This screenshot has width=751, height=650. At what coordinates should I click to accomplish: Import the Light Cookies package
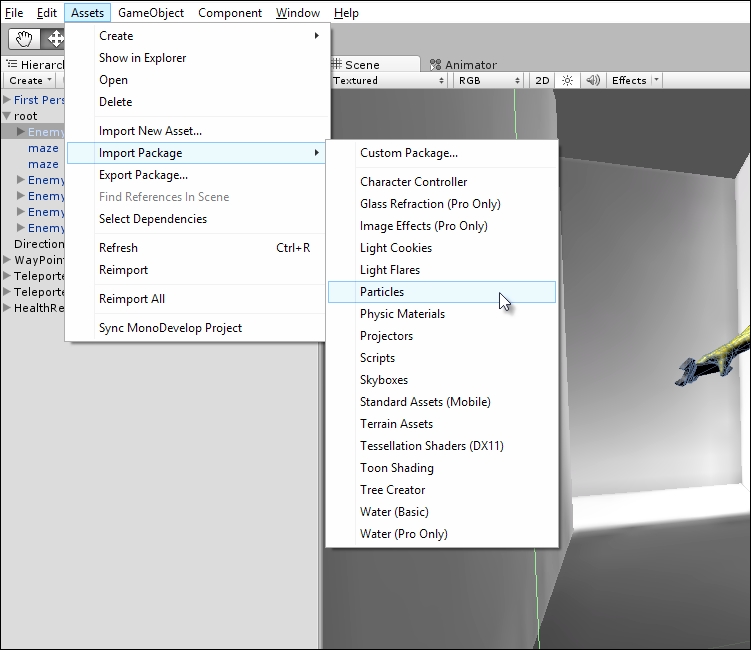point(442,248)
